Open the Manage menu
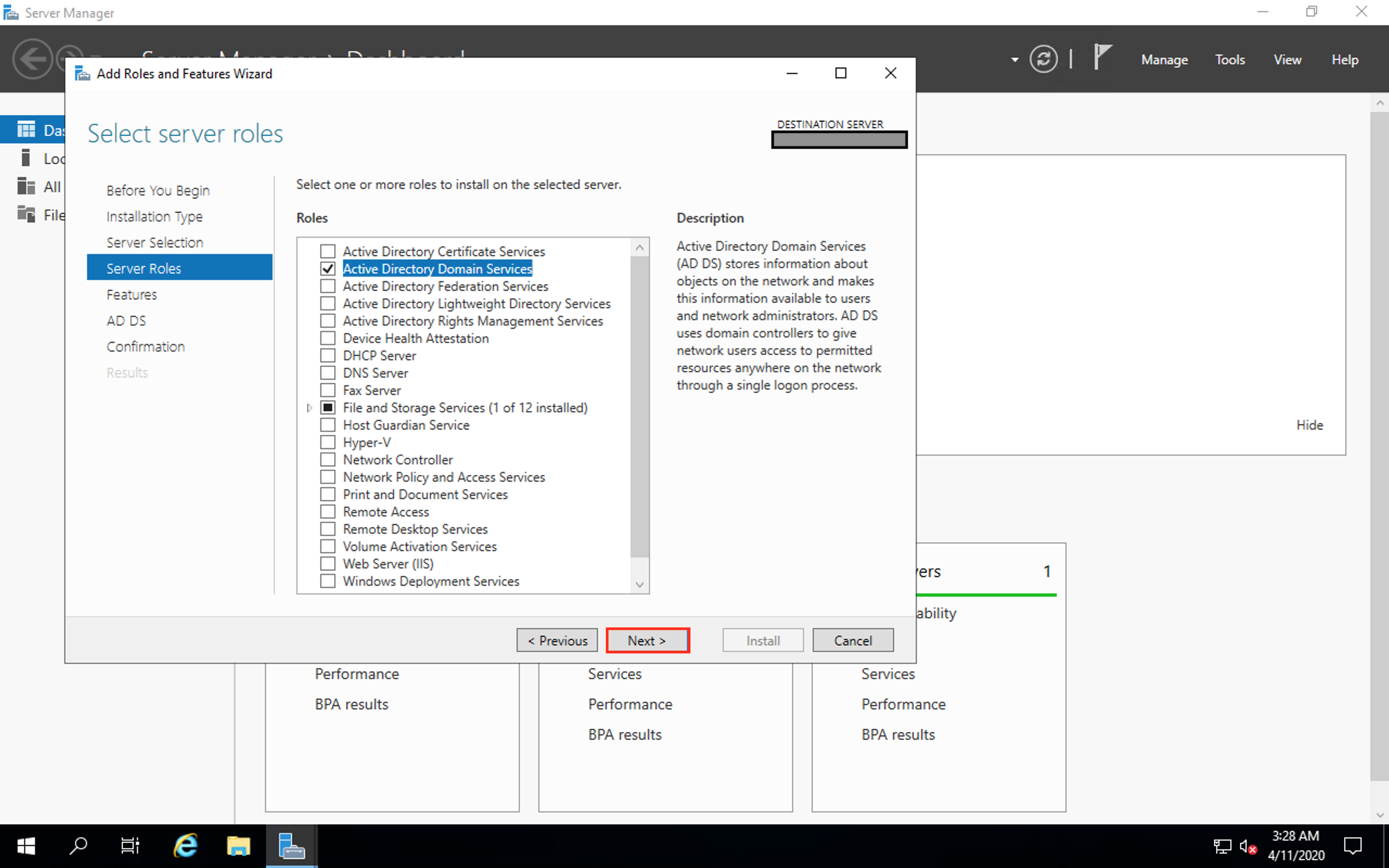The height and width of the screenshot is (868, 1389). coord(1164,60)
